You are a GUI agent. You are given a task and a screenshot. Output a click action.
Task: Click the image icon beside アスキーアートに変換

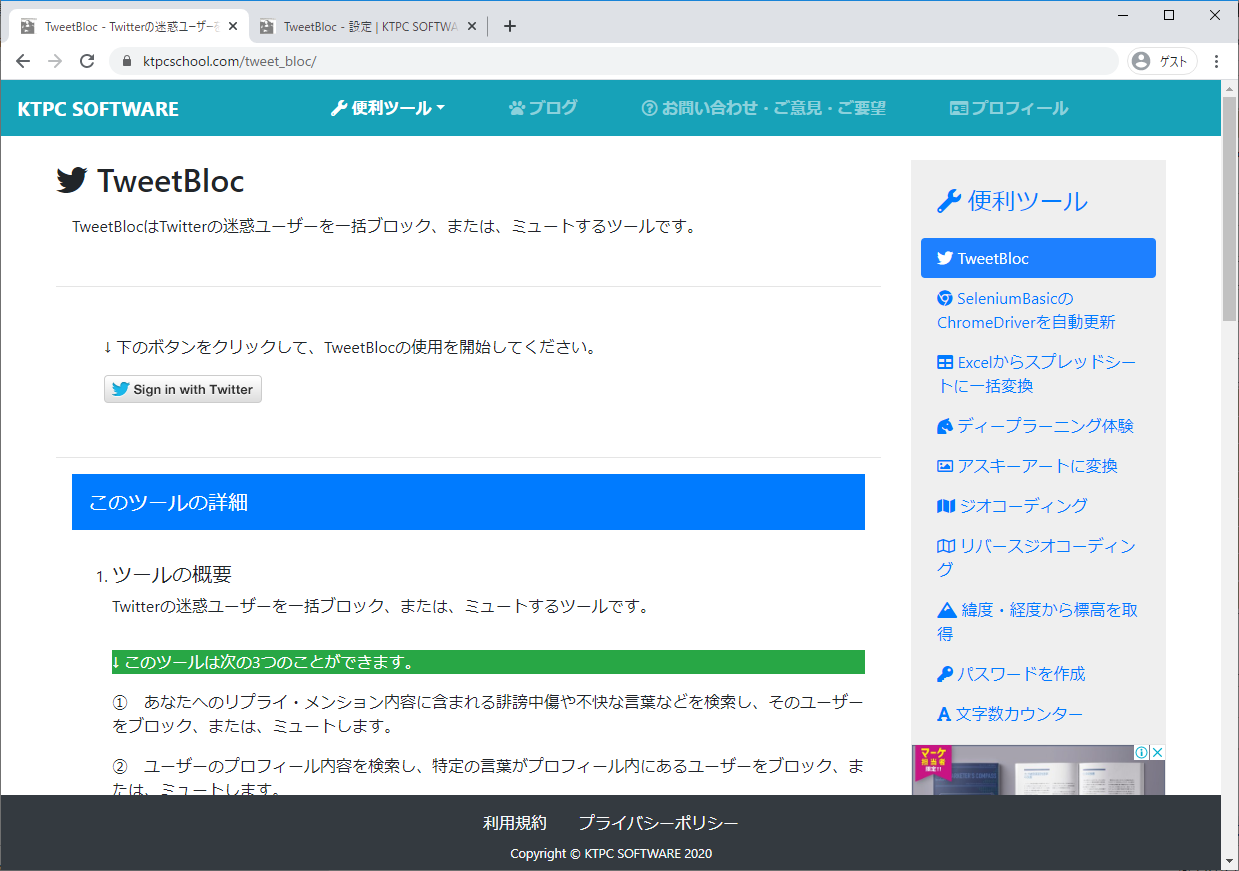click(944, 465)
